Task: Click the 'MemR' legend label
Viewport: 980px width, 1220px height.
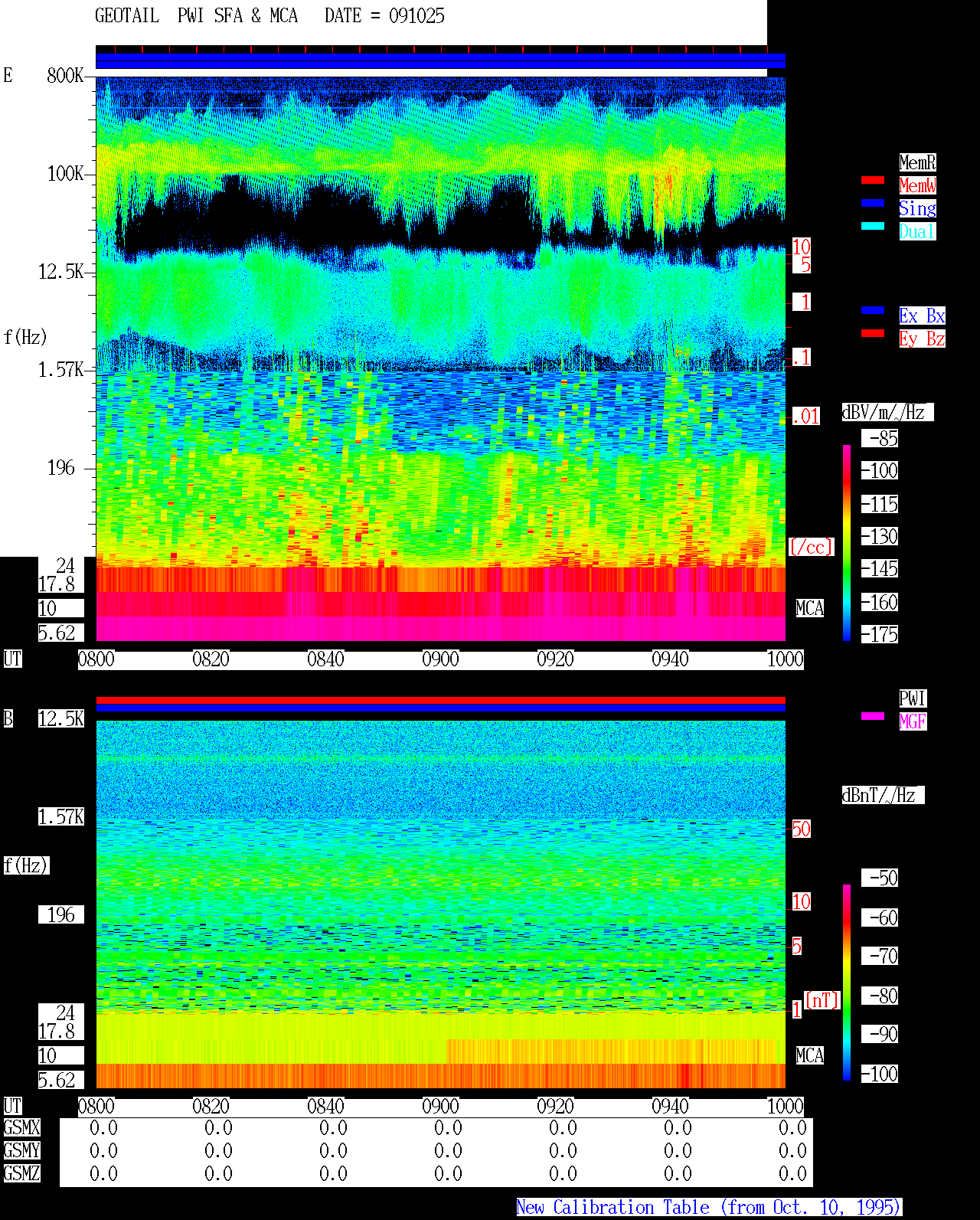Action: [x=917, y=162]
